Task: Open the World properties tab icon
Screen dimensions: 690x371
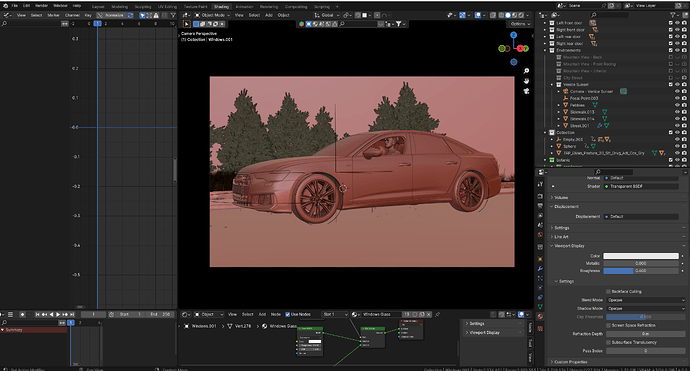Action: tap(540, 235)
